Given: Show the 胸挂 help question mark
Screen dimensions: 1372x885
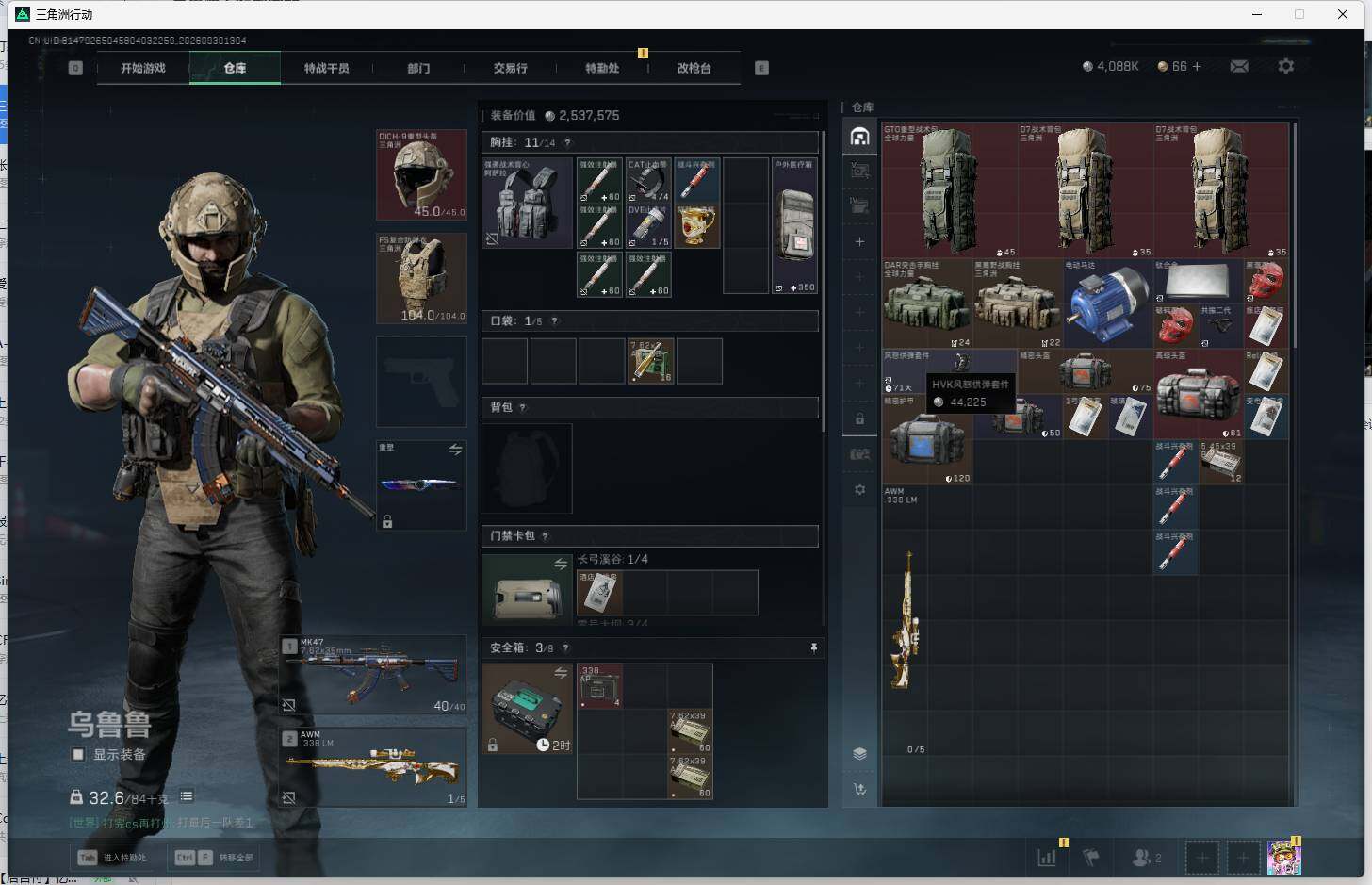Looking at the screenshot, I should pos(567,143).
